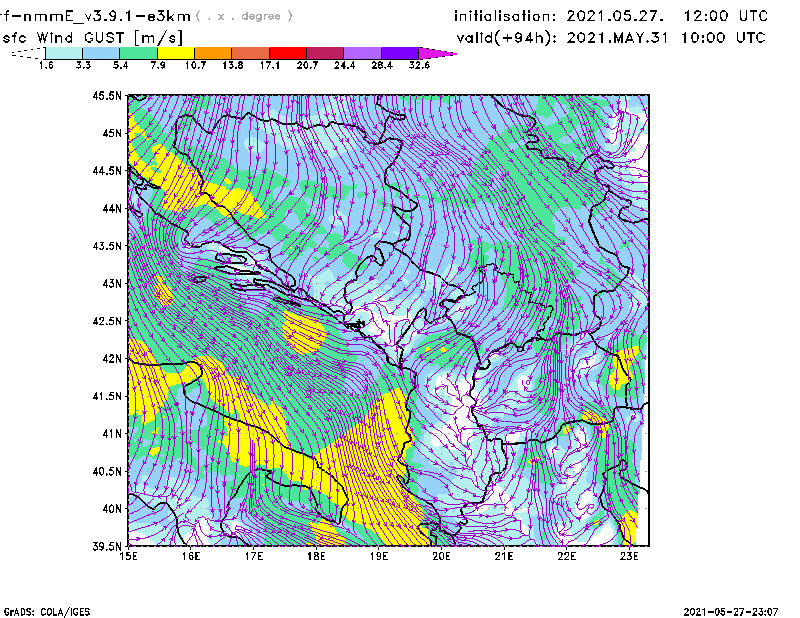Click the 45N latitude label
Viewport: 800px width, 618px height.
click(x=112, y=133)
